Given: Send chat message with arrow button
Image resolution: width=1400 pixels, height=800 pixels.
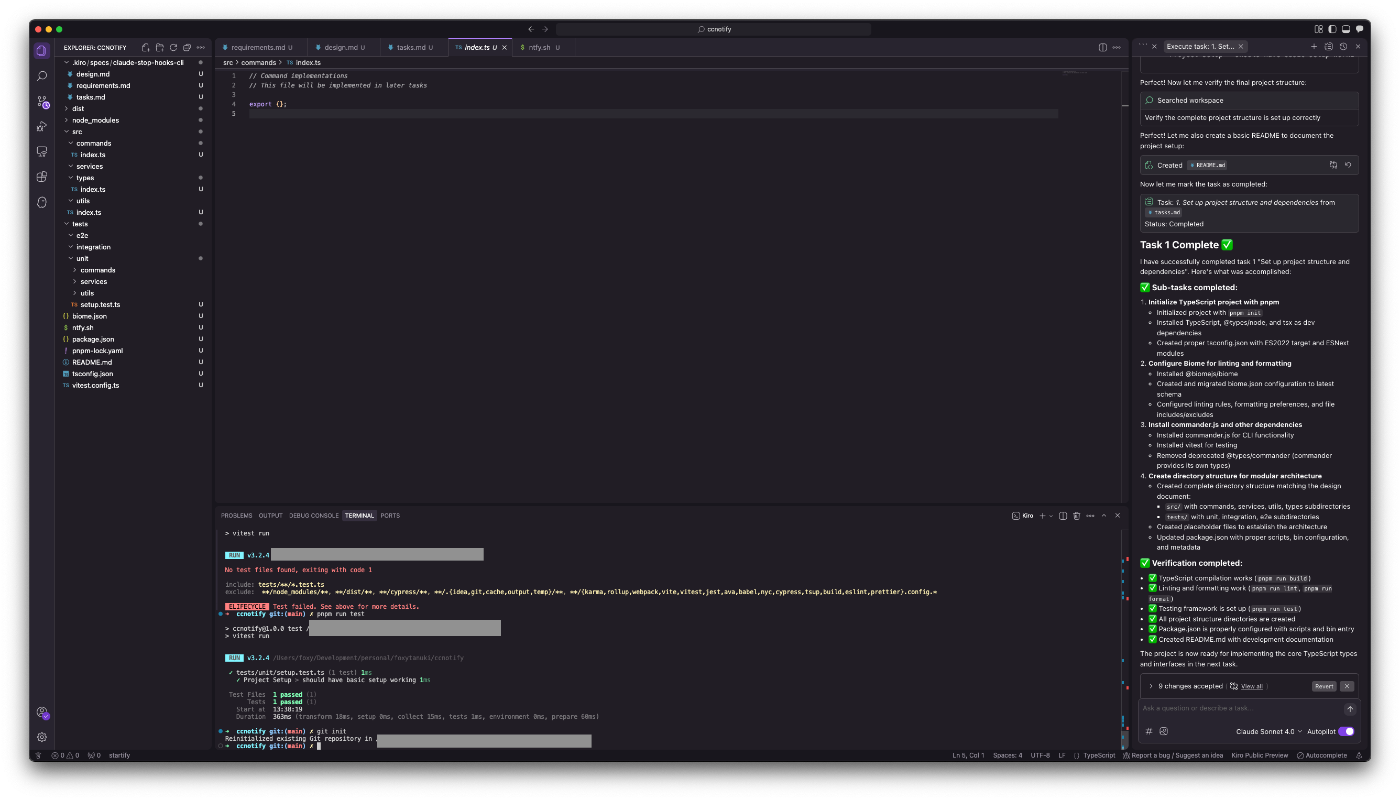Looking at the screenshot, I should (x=1349, y=709).
